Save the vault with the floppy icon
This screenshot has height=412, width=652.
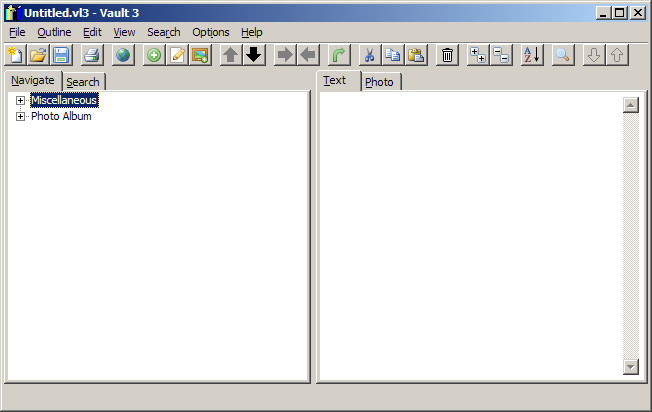61,55
